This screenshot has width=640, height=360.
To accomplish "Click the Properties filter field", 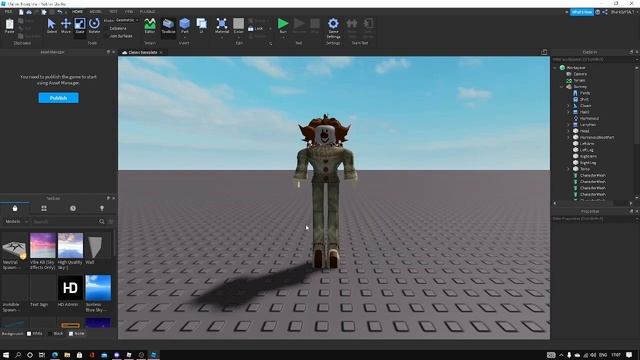I will click(592, 219).
